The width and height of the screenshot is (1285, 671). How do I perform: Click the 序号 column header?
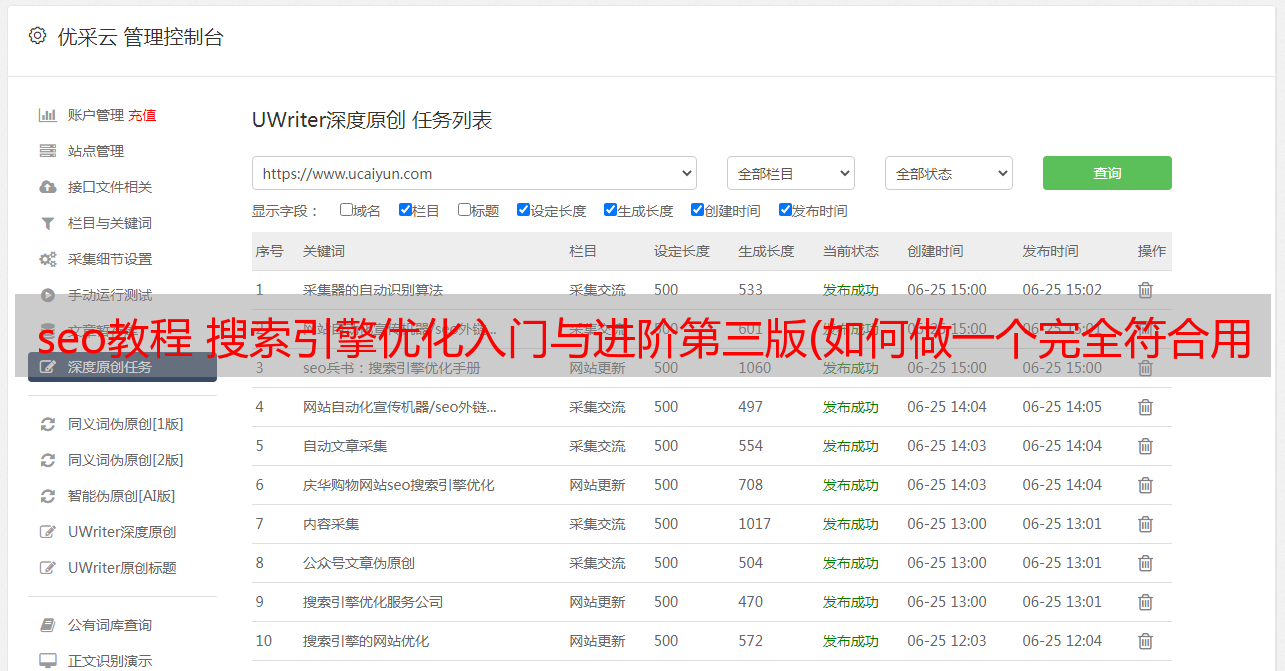[269, 251]
